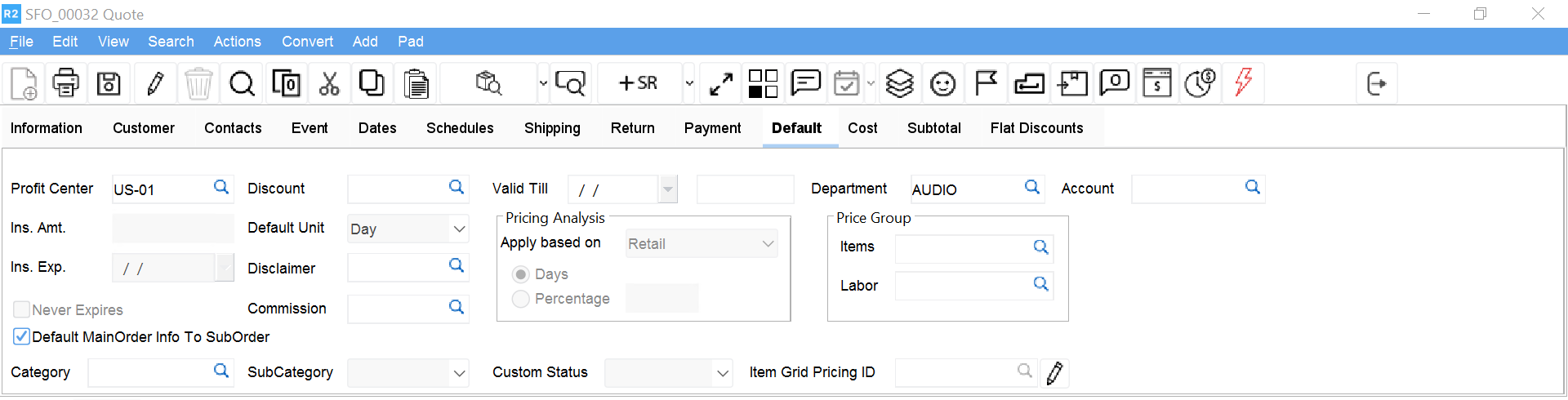Click the Save disk icon
The width and height of the screenshot is (1568, 400).
(109, 83)
